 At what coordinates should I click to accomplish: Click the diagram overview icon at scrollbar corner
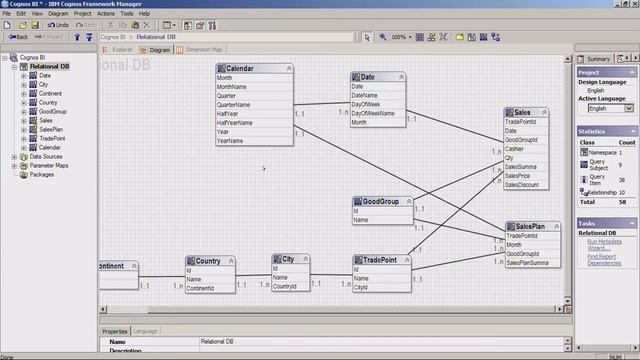tap(567, 309)
